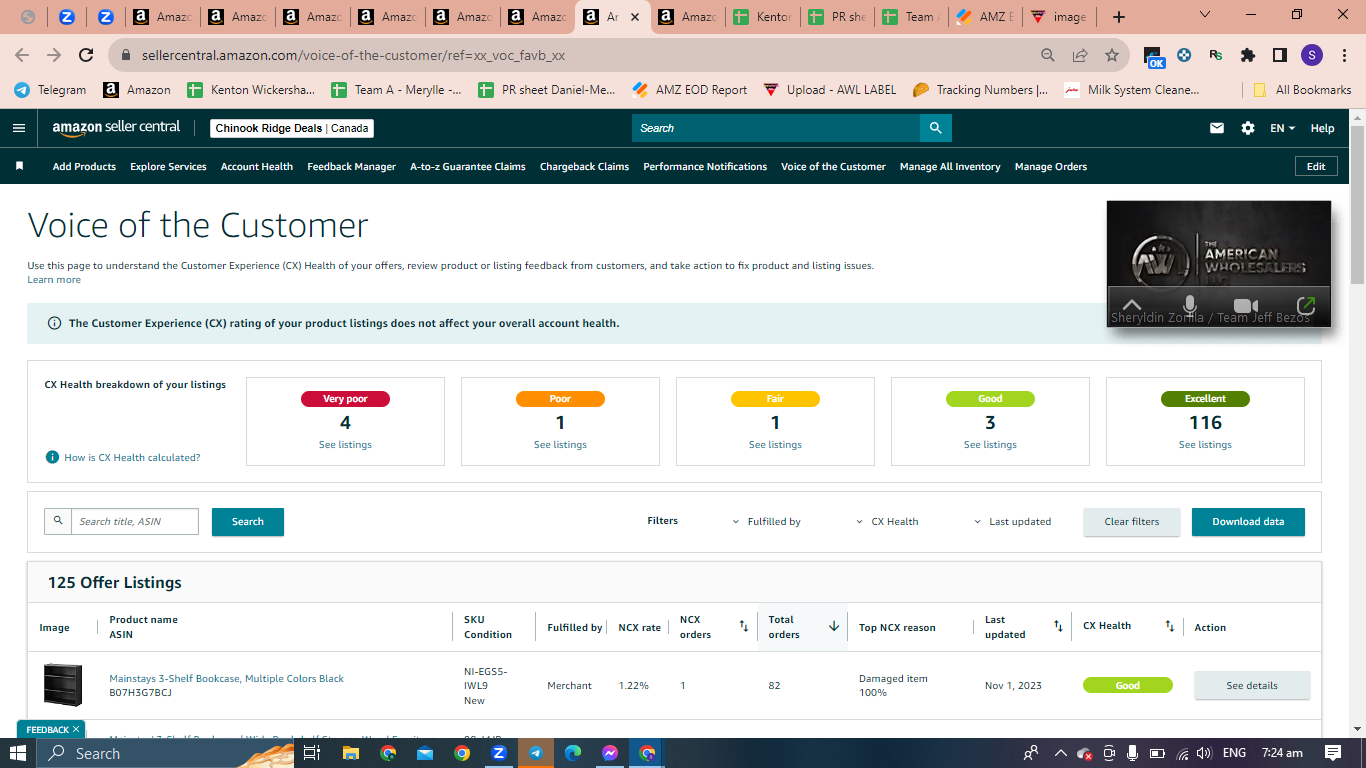Open the Chrome profile avatar S
The width and height of the screenshot is (1366, 768).
(x=1311, y=56)
